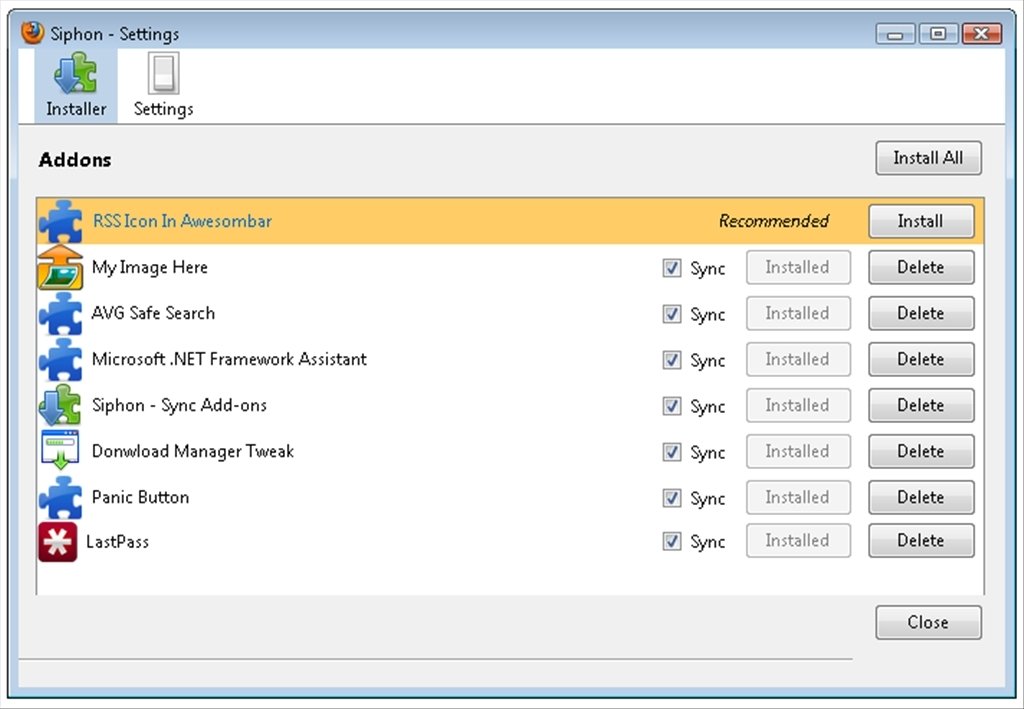Install RSS Icon In Awesombar

[921, 221]
